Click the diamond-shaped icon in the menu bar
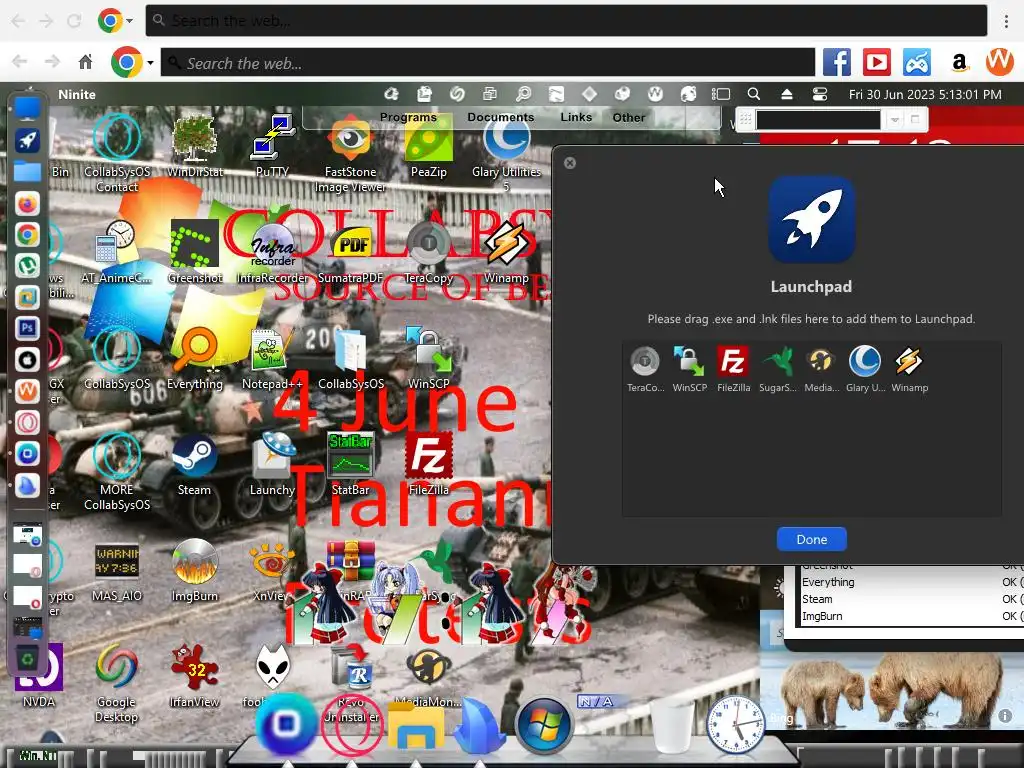The image size is (1024, 768). click(x=589, y=94)
